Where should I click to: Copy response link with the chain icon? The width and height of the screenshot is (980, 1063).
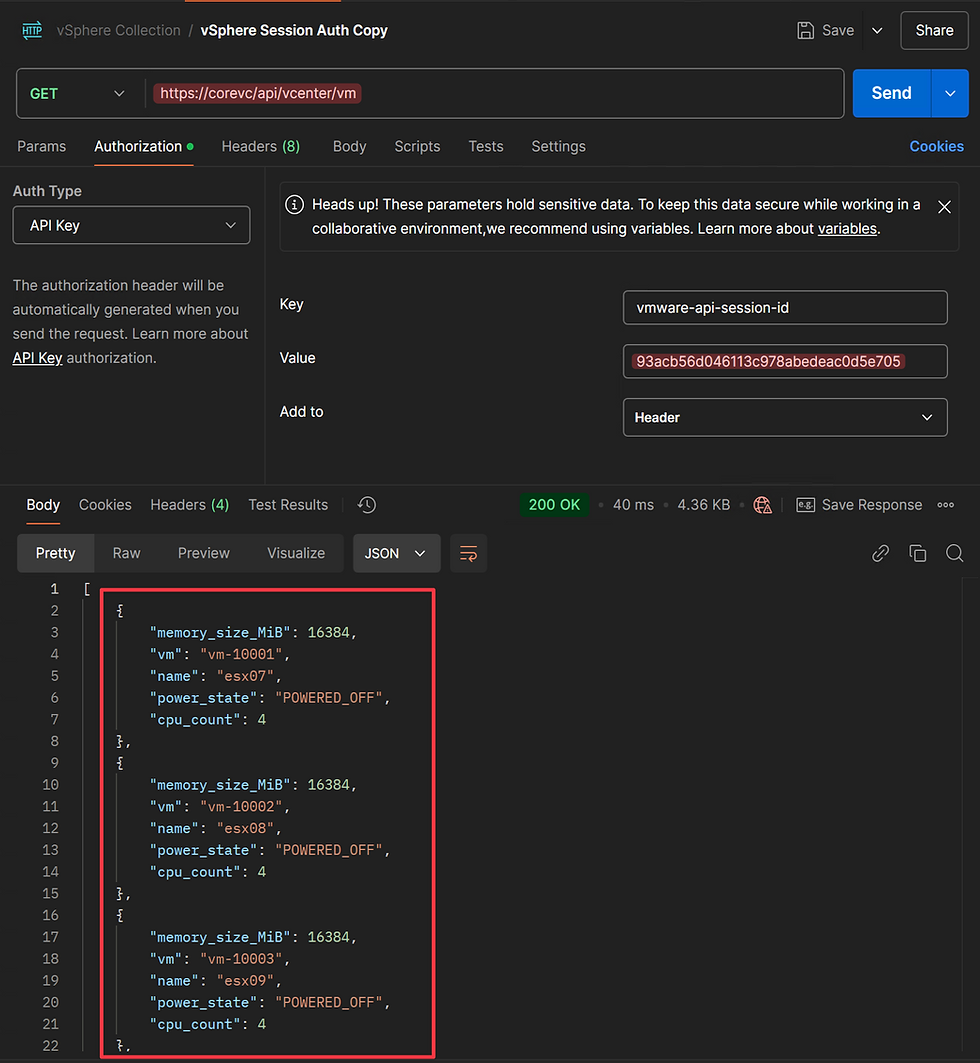click(880, 553)
